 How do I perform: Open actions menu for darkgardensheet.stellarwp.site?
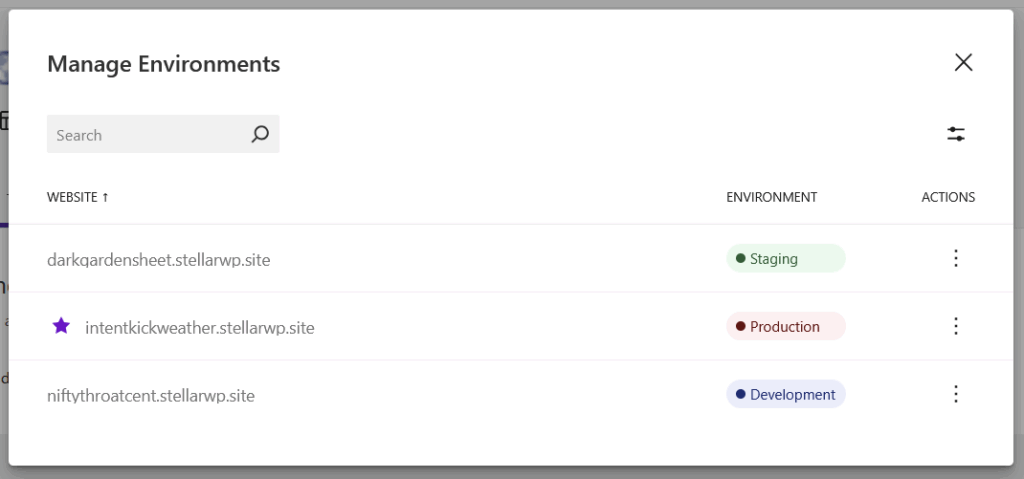click(x=955, y=259)
